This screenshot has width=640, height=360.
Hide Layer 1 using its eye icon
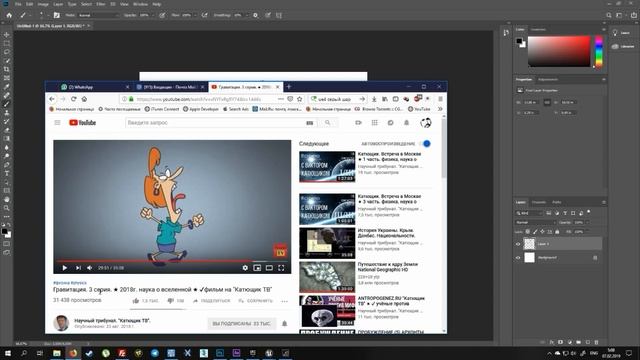(x=518, y=244)
